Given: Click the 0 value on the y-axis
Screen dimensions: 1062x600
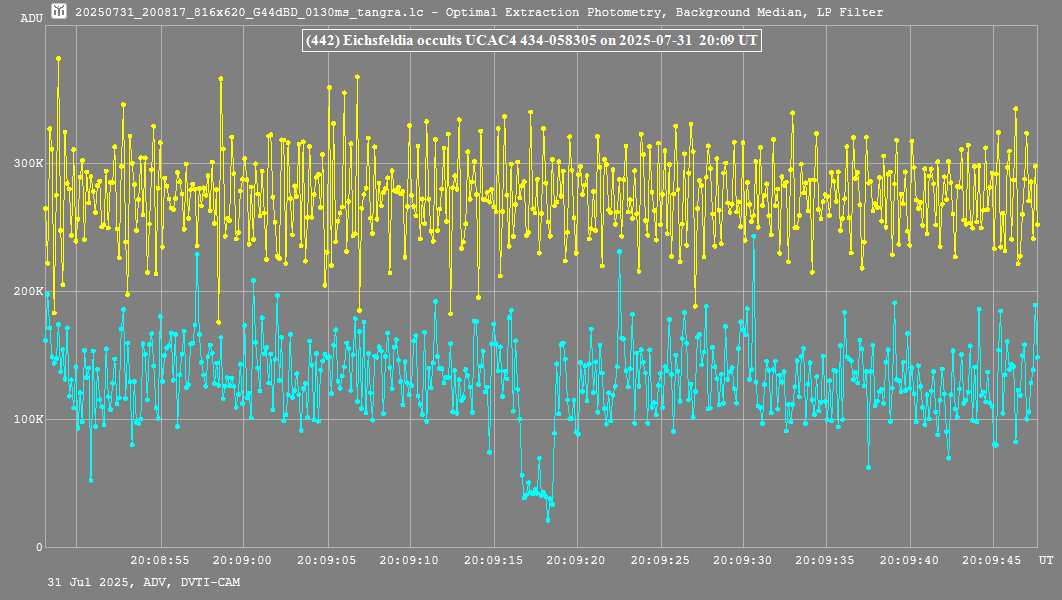Looking at the screenshot, I should [x=39, y=547].
